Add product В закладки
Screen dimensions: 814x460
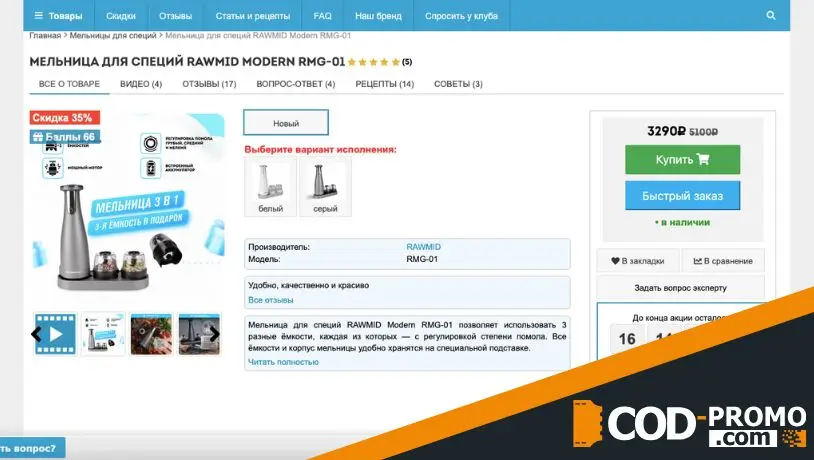pyautogui.click(x=637, y=261)
